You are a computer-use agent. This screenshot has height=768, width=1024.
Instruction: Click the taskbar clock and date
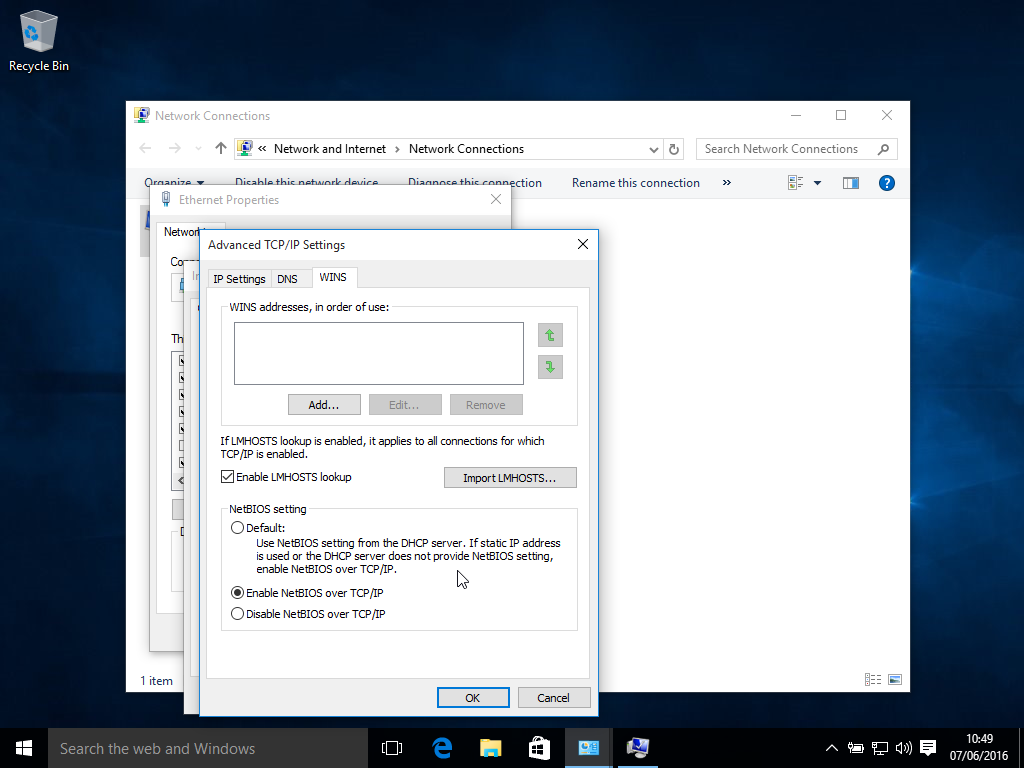978,748
